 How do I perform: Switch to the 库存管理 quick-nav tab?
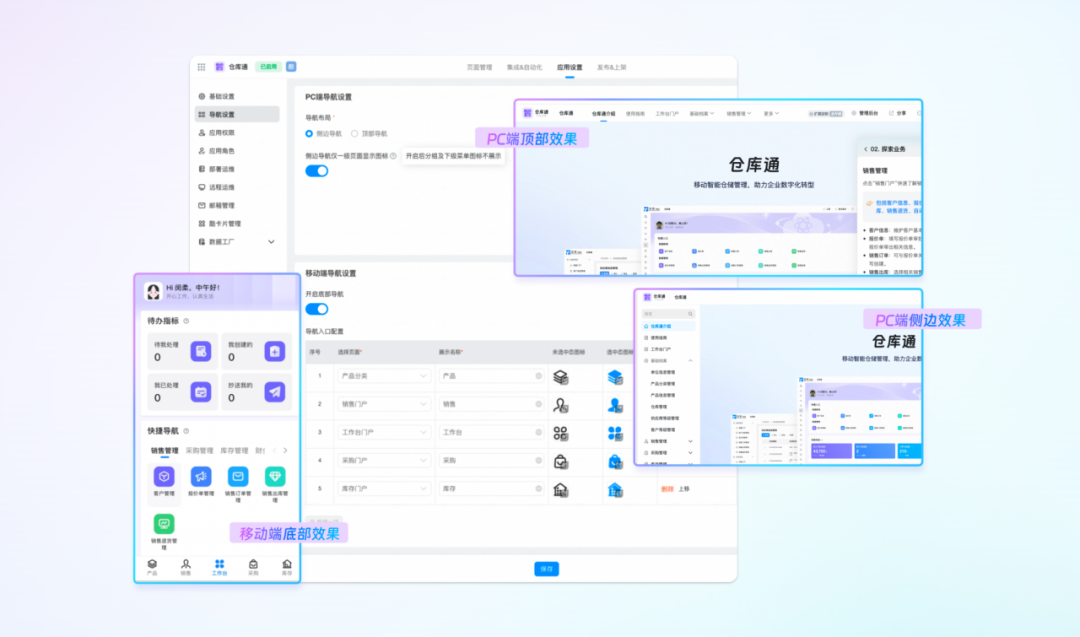pos(234,450)
